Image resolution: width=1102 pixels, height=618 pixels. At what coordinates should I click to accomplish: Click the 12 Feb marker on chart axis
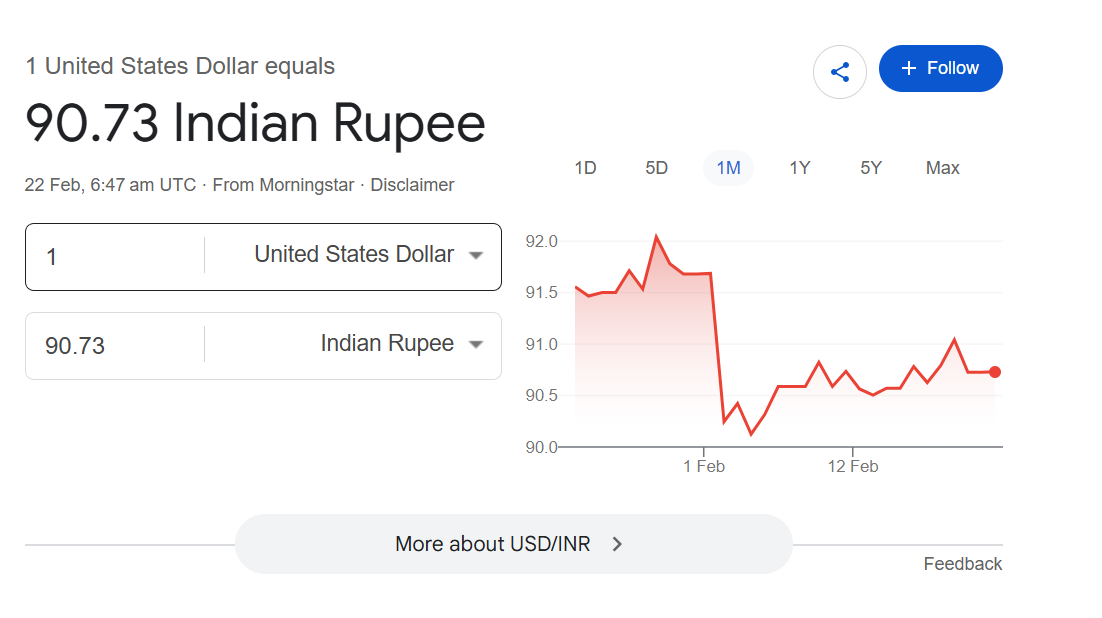852,466
